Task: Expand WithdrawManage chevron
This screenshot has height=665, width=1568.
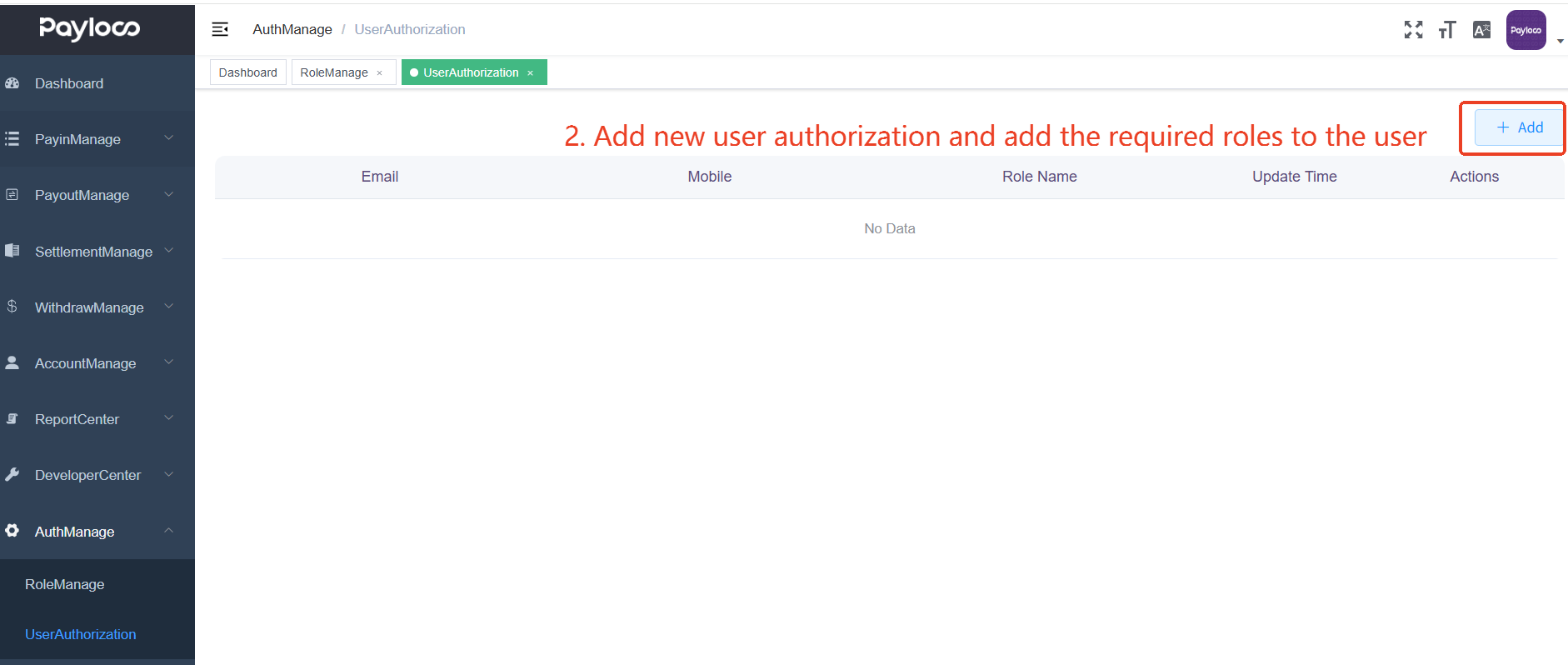Action: 169,306
